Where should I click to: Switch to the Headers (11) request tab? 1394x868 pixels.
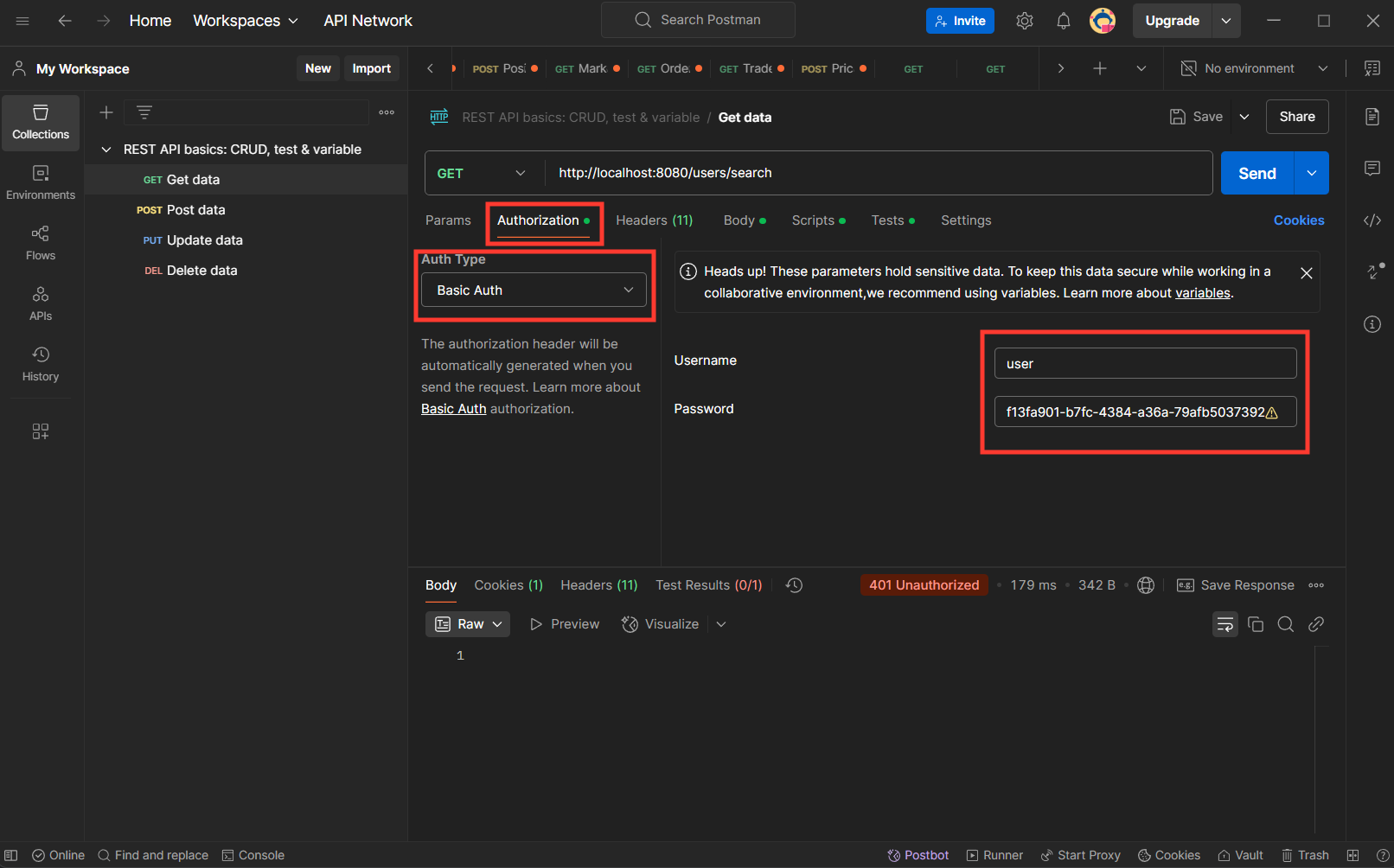tap(655, 220)
